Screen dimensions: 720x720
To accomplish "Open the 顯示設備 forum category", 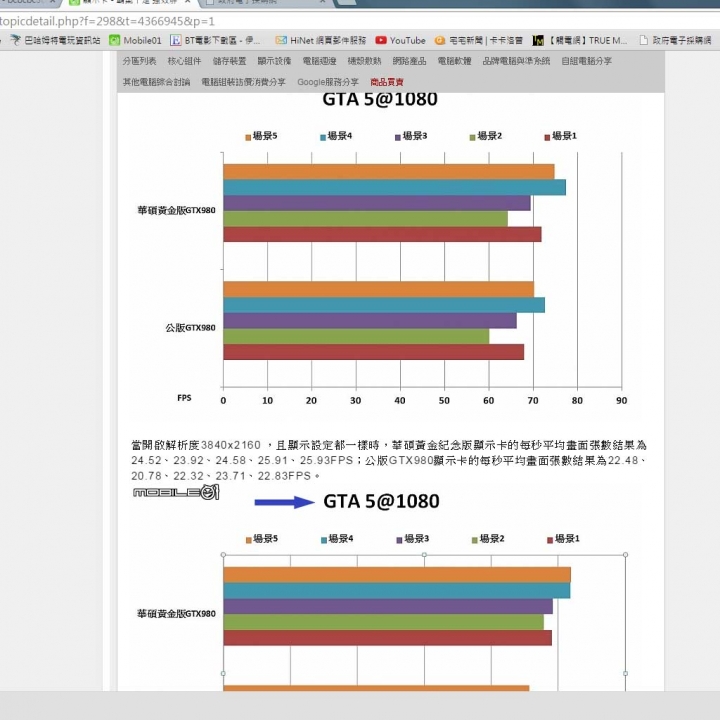I will coord(274,61).
